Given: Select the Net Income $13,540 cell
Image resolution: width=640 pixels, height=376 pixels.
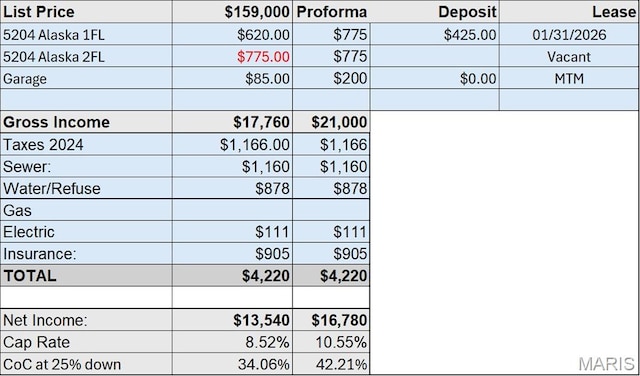Looking at the screenshot, I should pyautogui.click(x=232, y=320).
